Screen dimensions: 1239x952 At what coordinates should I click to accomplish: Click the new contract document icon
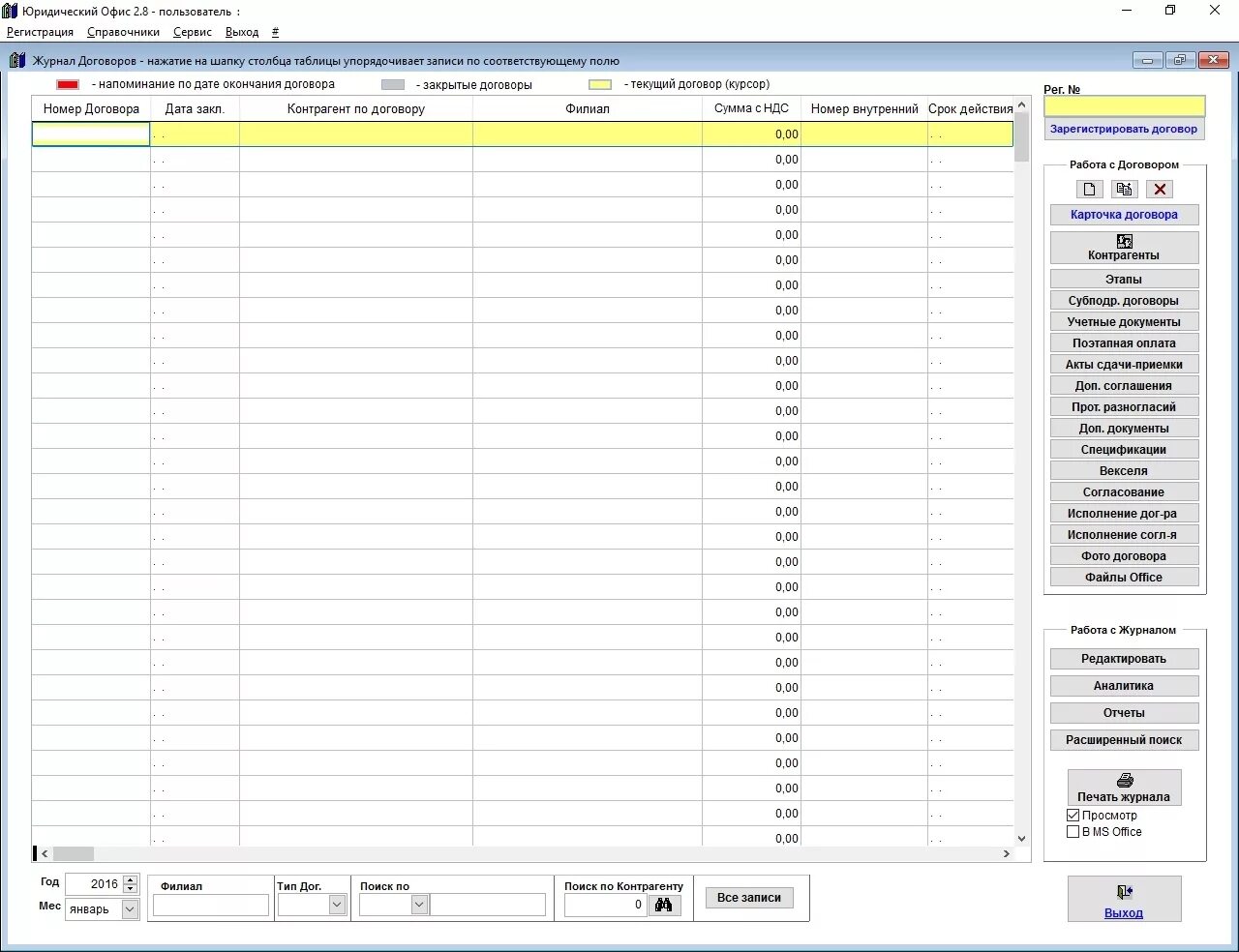coord(1090,190)
